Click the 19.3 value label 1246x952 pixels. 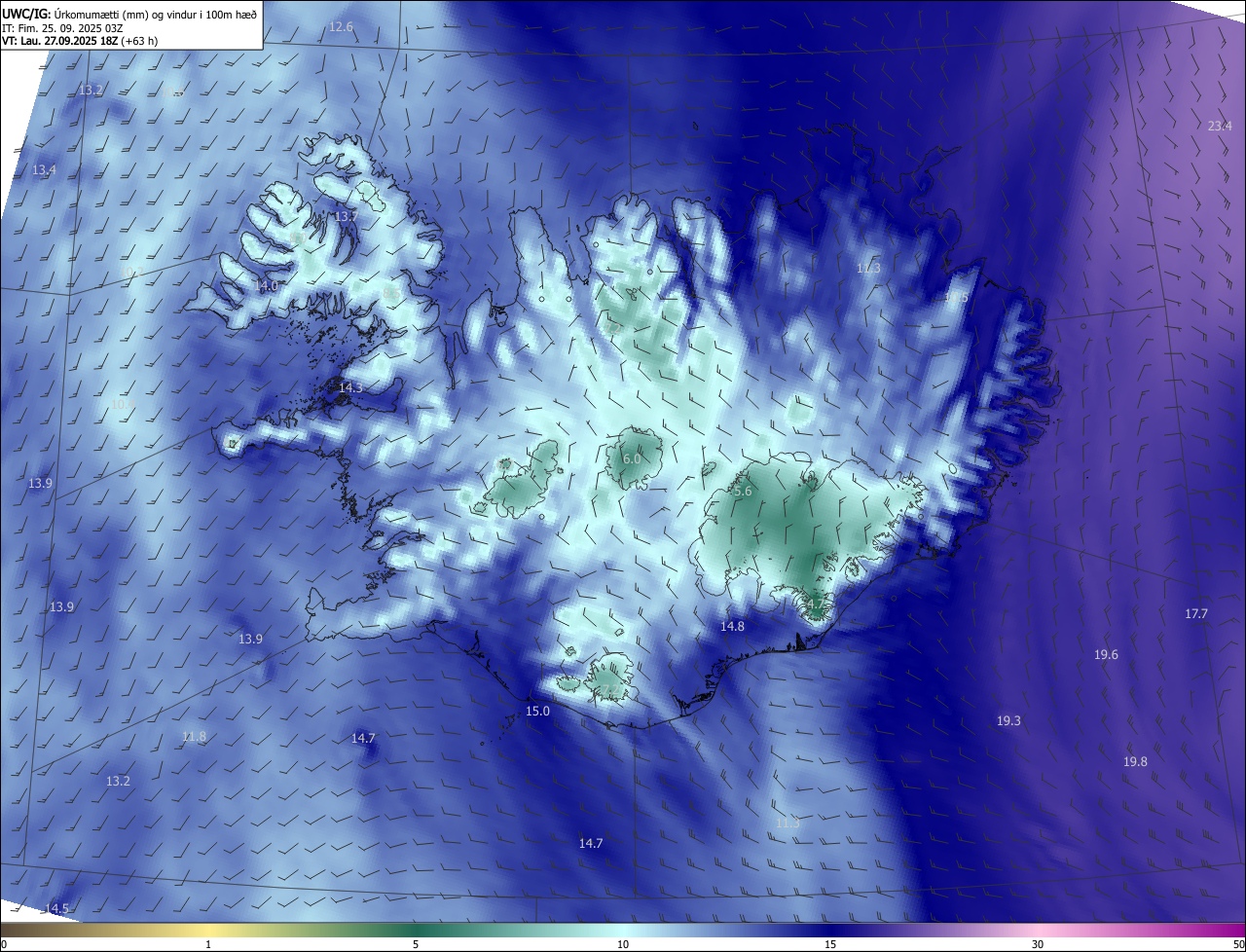click(x=1008, y=721)
